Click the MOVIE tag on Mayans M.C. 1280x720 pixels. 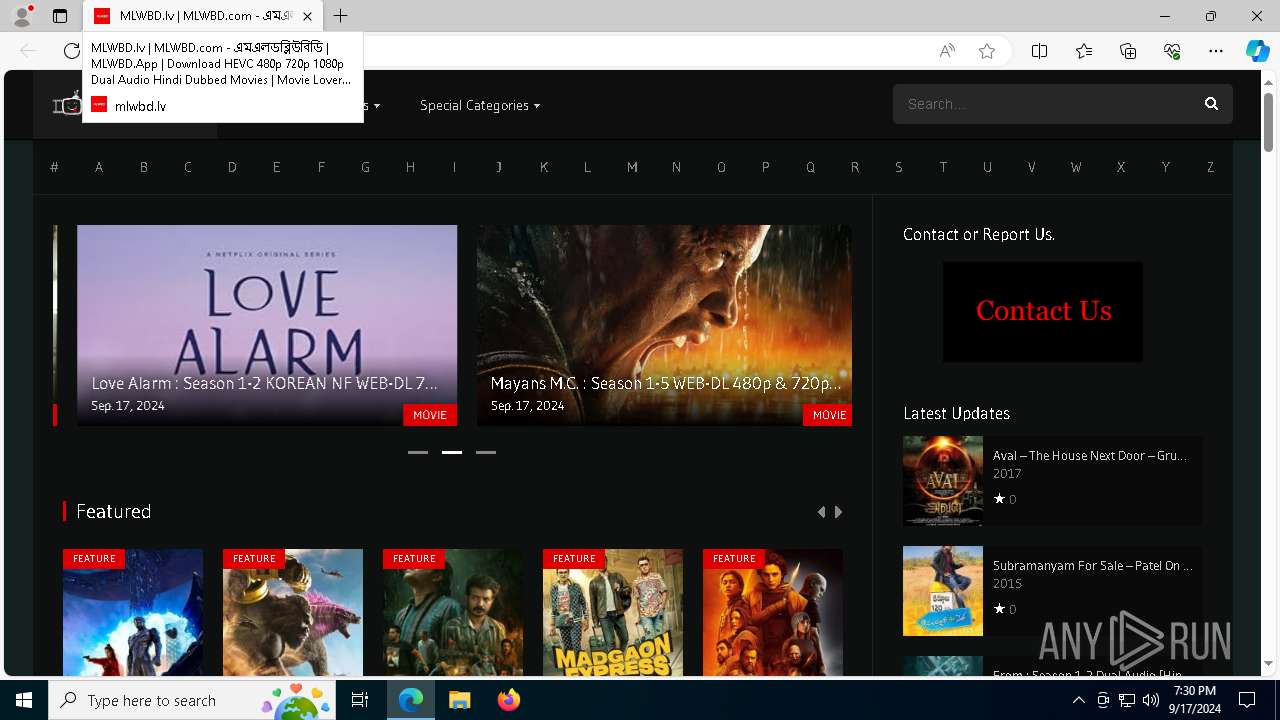(829, 415)
